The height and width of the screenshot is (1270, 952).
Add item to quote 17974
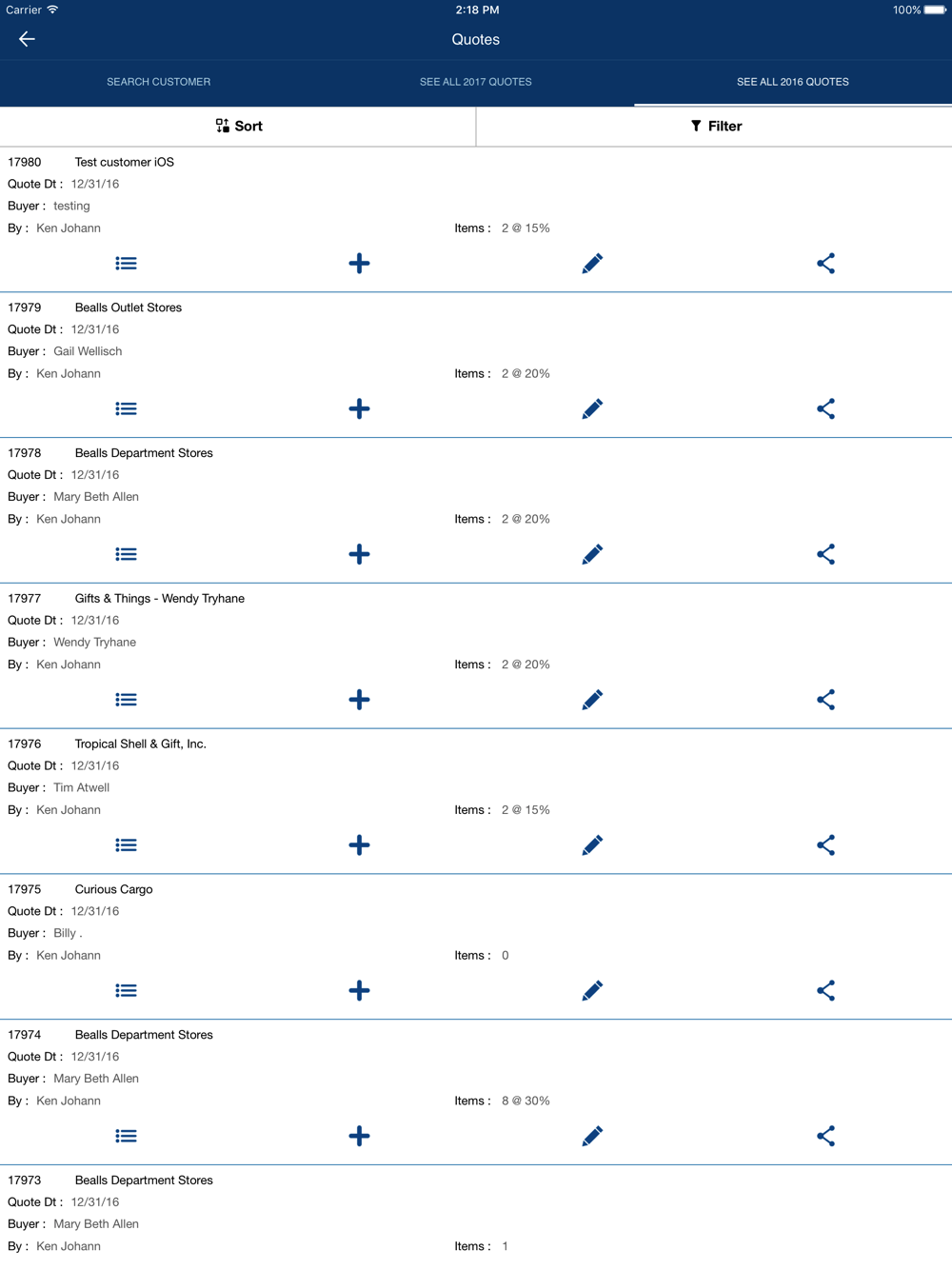(x=359, y=1136)
